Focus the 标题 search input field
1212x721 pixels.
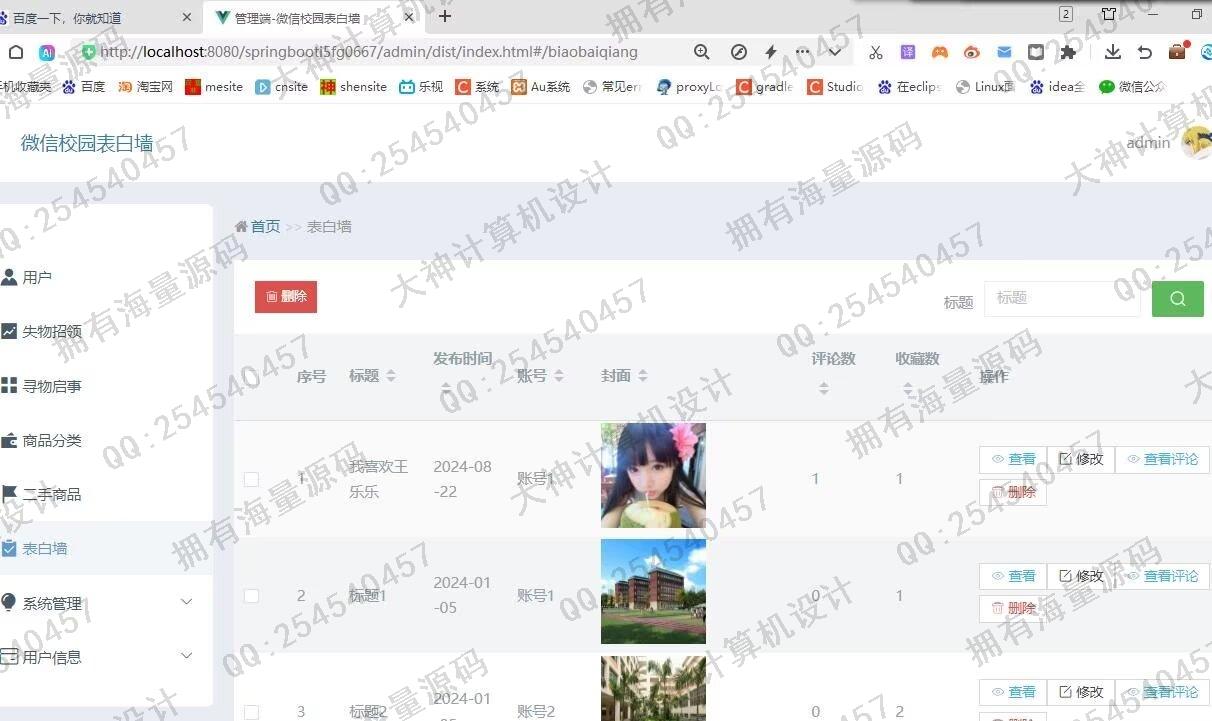(1062, 298)
